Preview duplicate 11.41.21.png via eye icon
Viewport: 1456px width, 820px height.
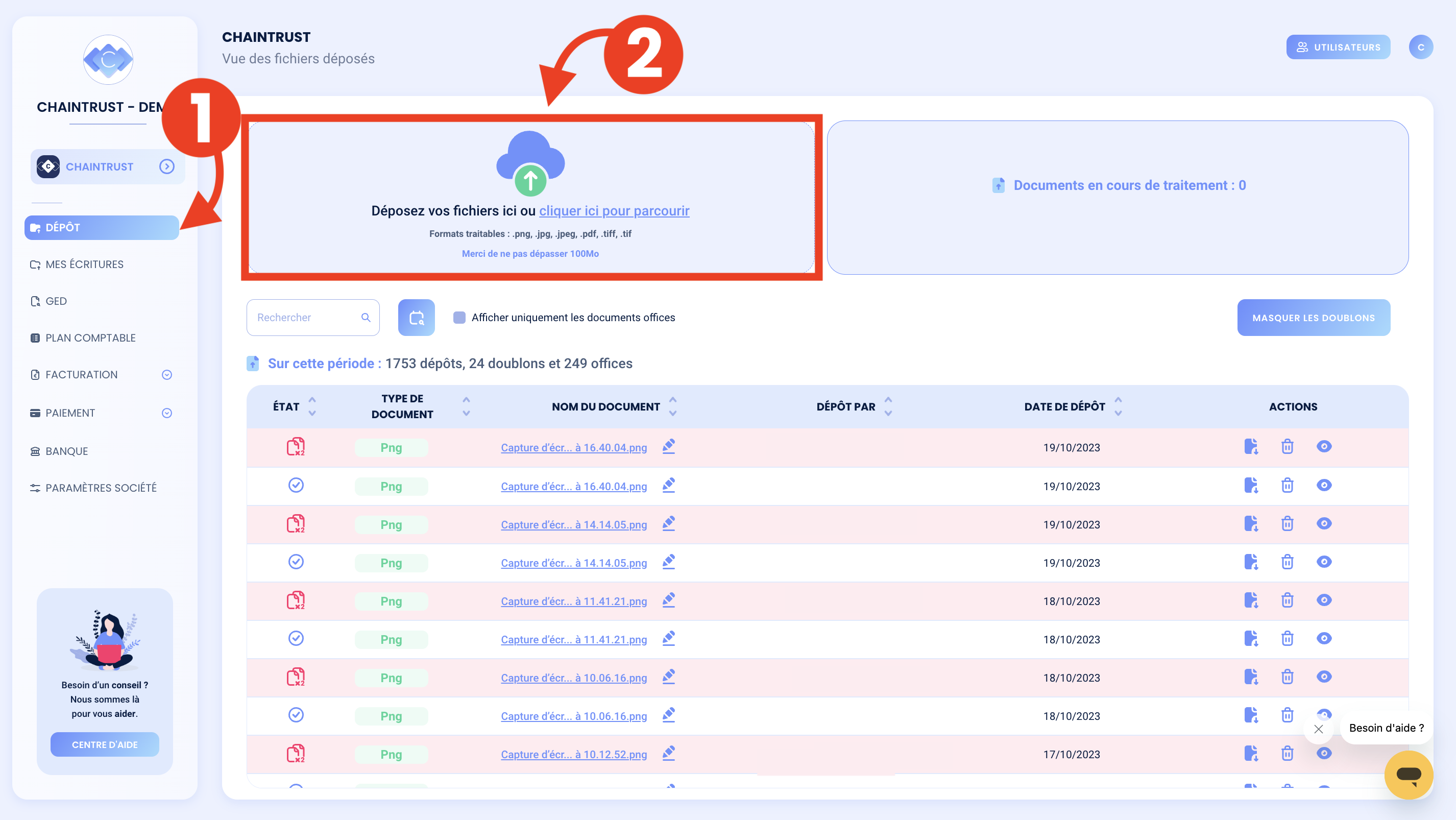(1324, 600)
